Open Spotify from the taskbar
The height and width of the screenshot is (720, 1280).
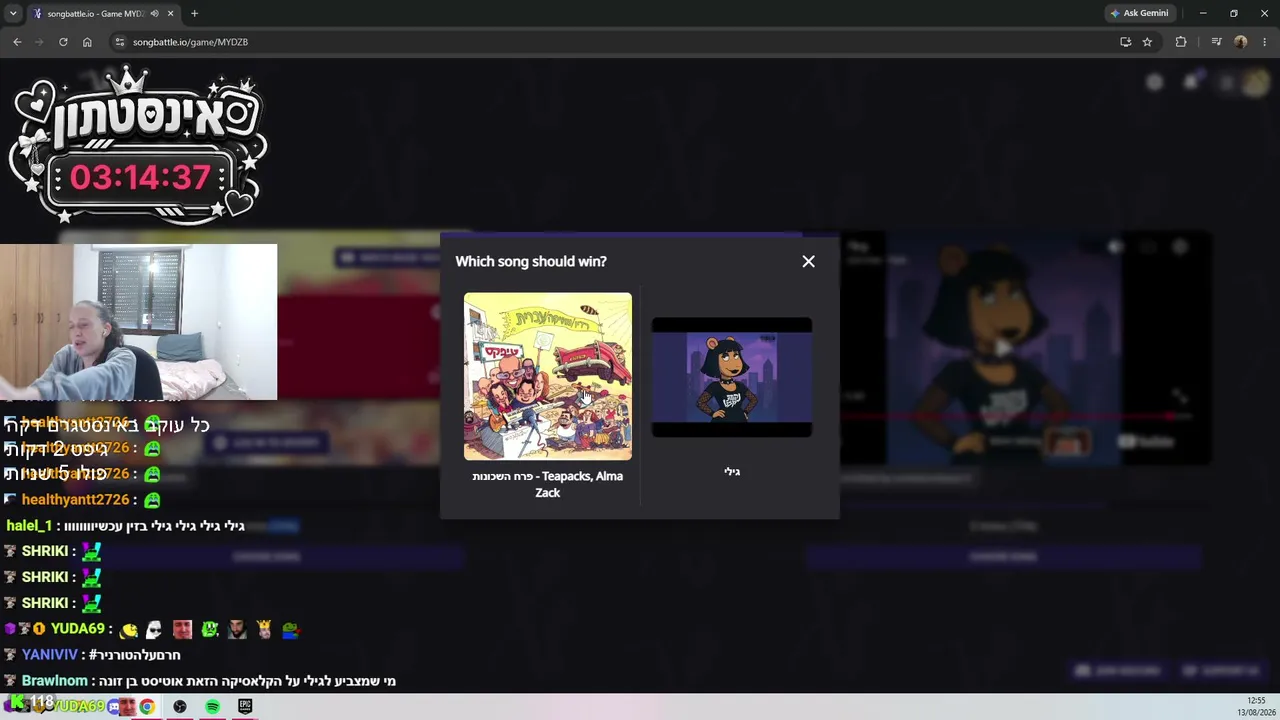(x=213, y=706)
